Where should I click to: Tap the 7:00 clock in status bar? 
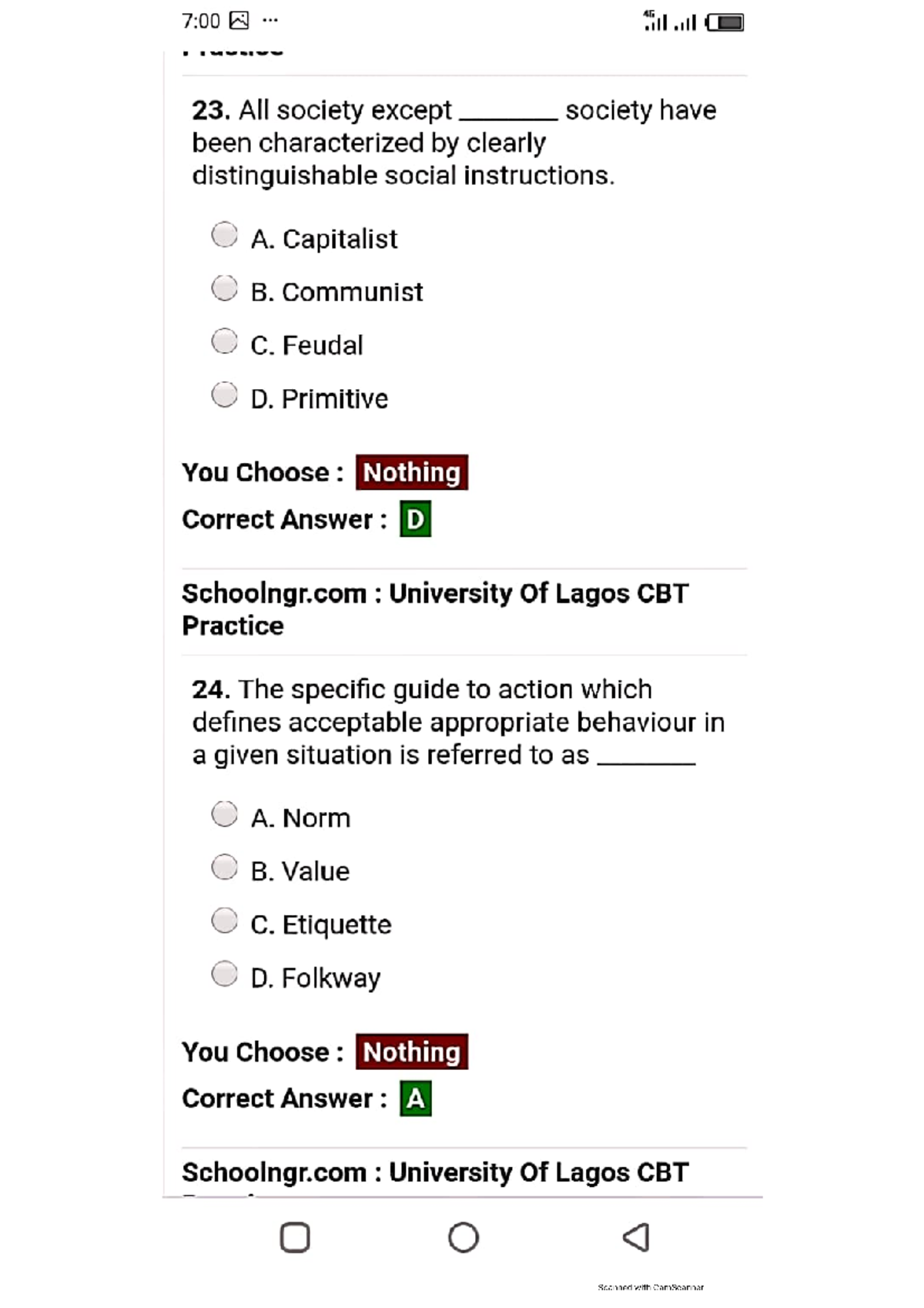(x=201, y=21)
